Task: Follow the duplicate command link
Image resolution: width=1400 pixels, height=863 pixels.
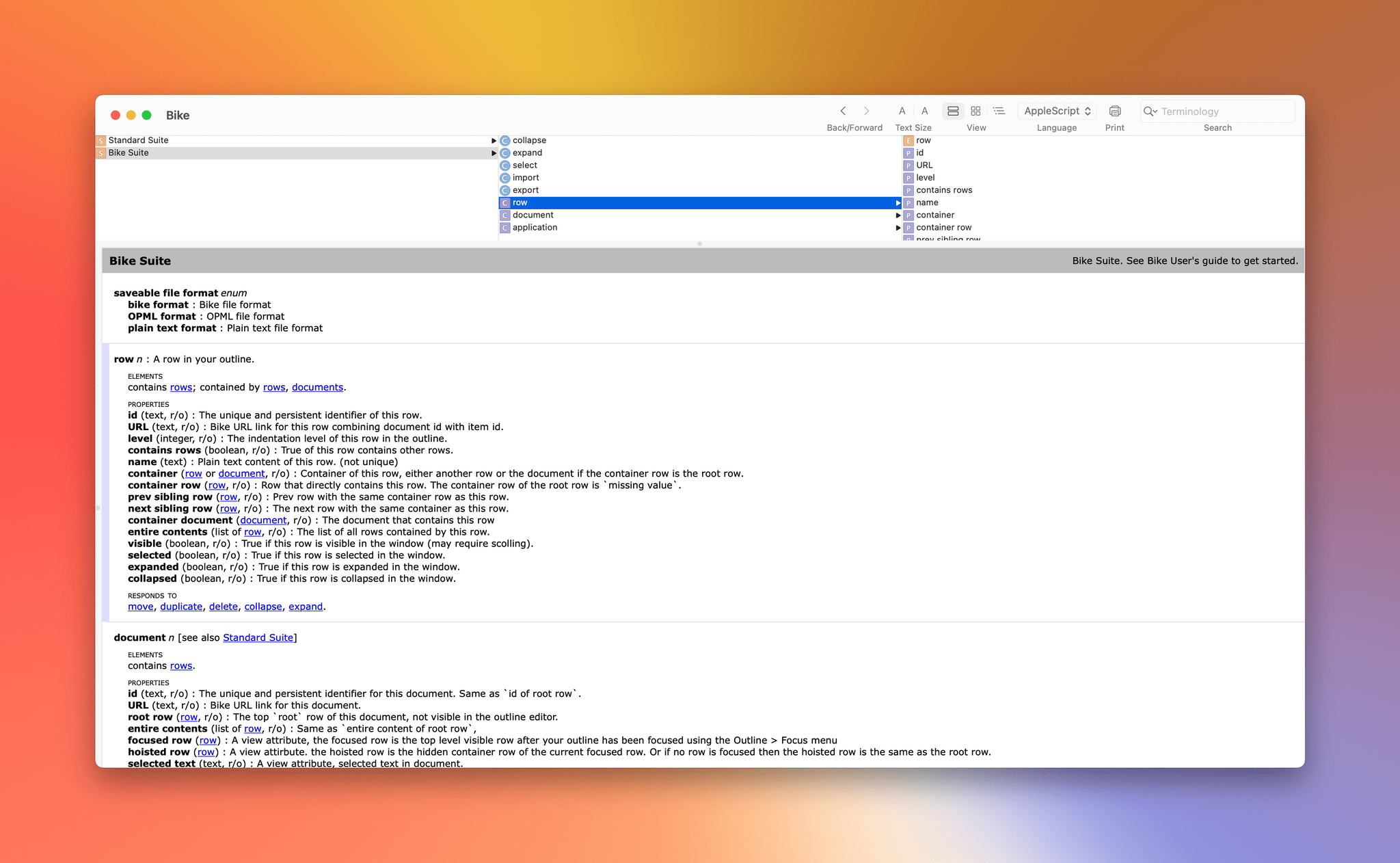Action: [x=181, y=607]
